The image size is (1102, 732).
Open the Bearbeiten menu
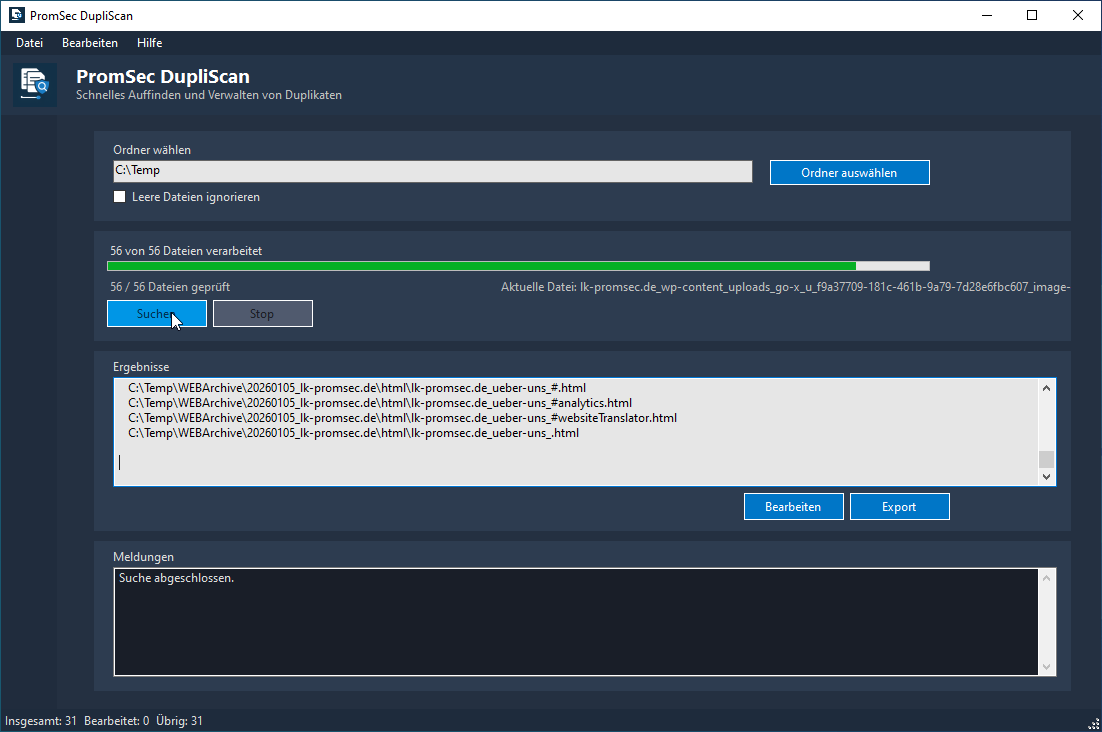[90, 43]
